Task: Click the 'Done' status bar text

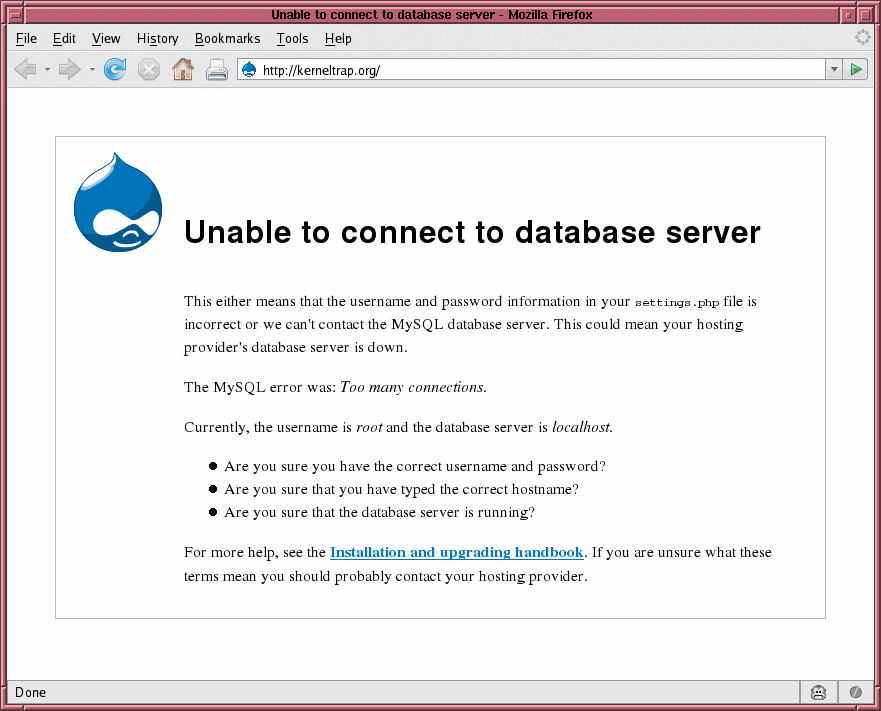Action: tap(30, 692)
